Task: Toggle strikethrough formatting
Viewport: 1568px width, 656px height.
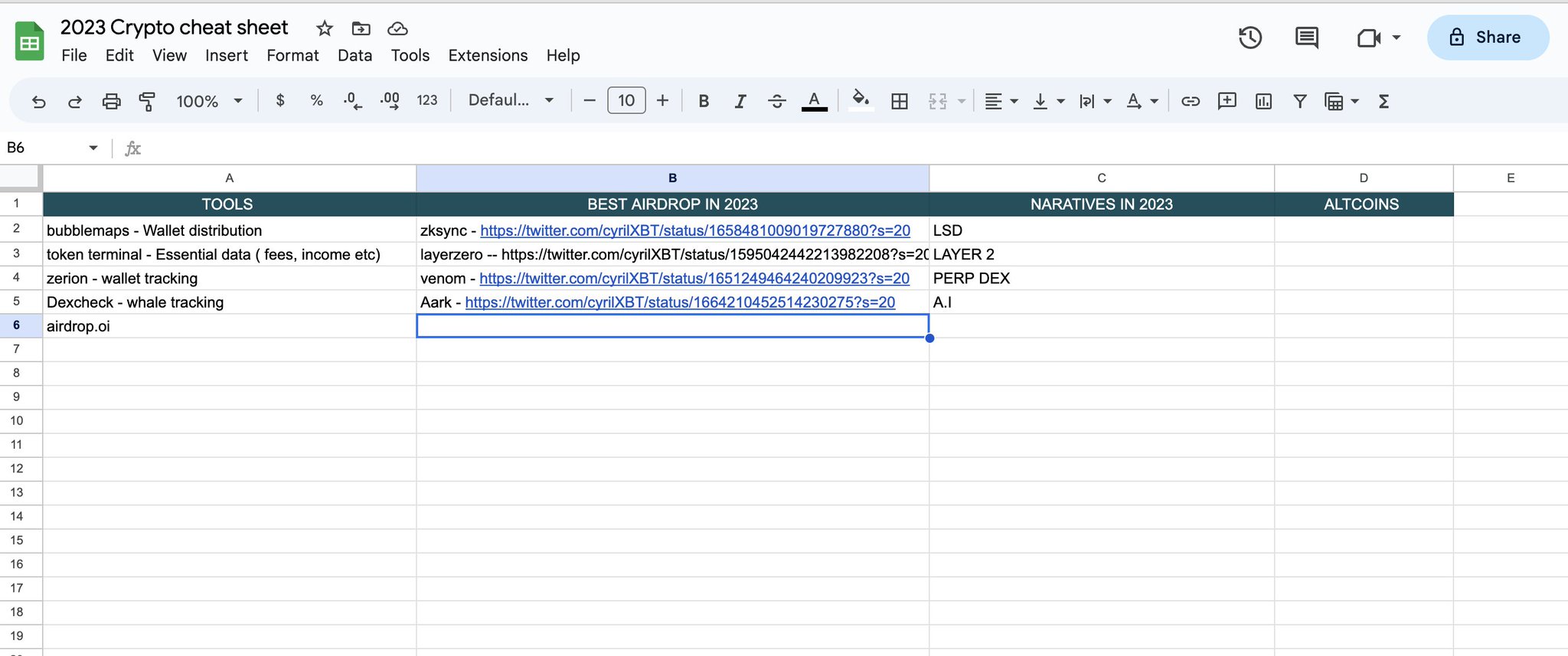Action: [776, 101]
